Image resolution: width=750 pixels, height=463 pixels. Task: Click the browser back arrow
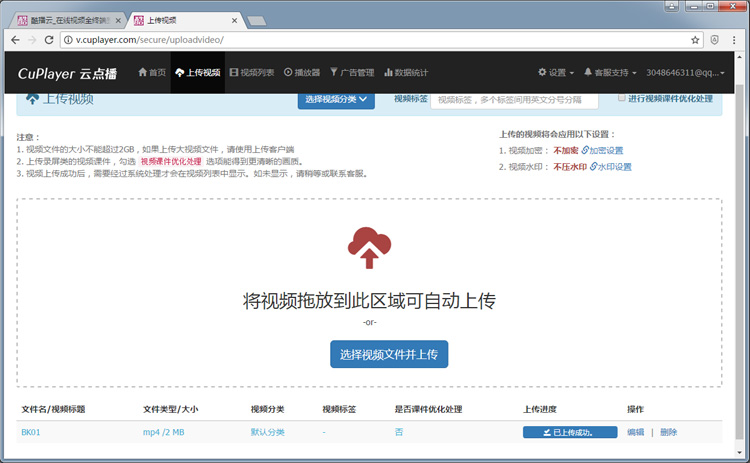click(13, 40)
